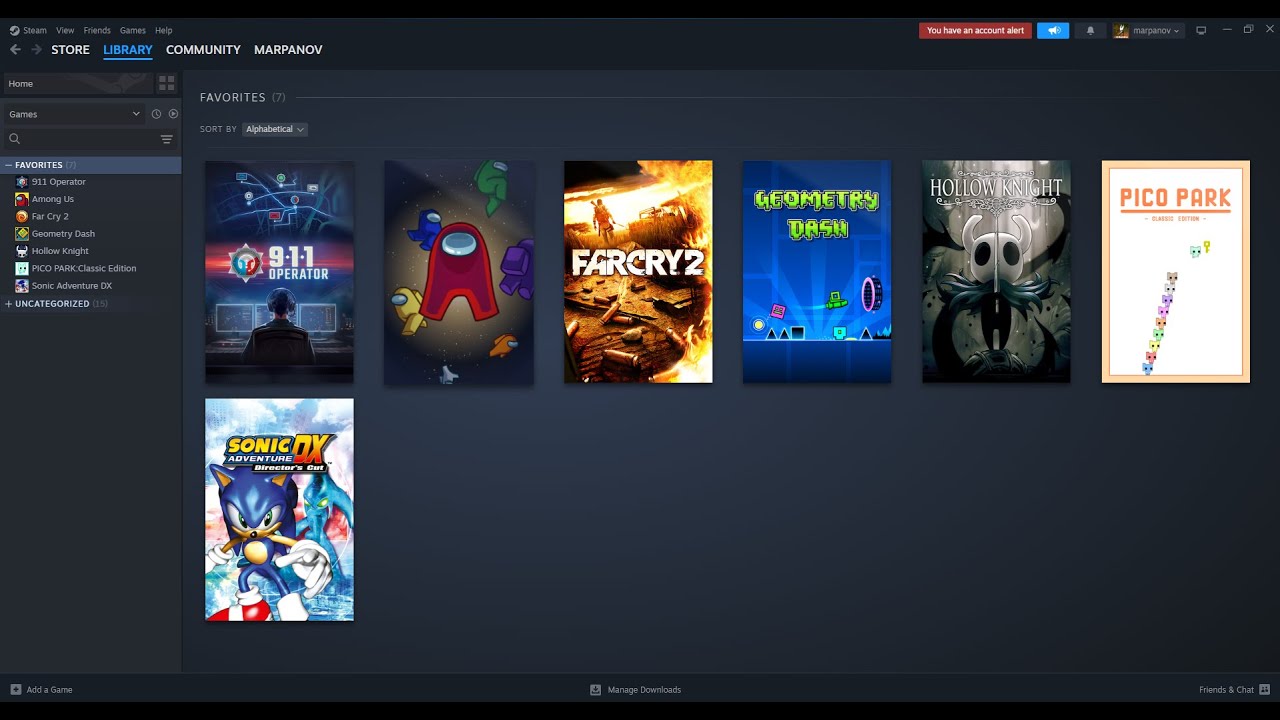1280x720 pixels.
Task: Collapse the Favorites category
Action: click(x=8, y=165)
